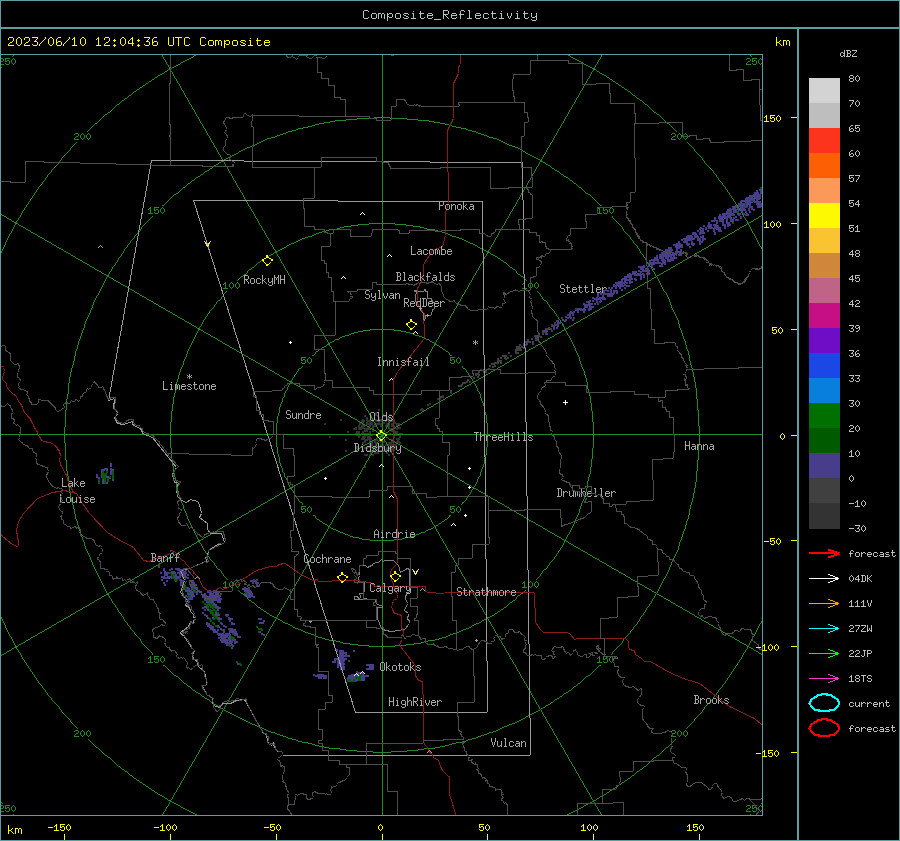Viewport: 900px width, 841px height.
Task: Click the ThreeHills city label
Action: [503, 437]
